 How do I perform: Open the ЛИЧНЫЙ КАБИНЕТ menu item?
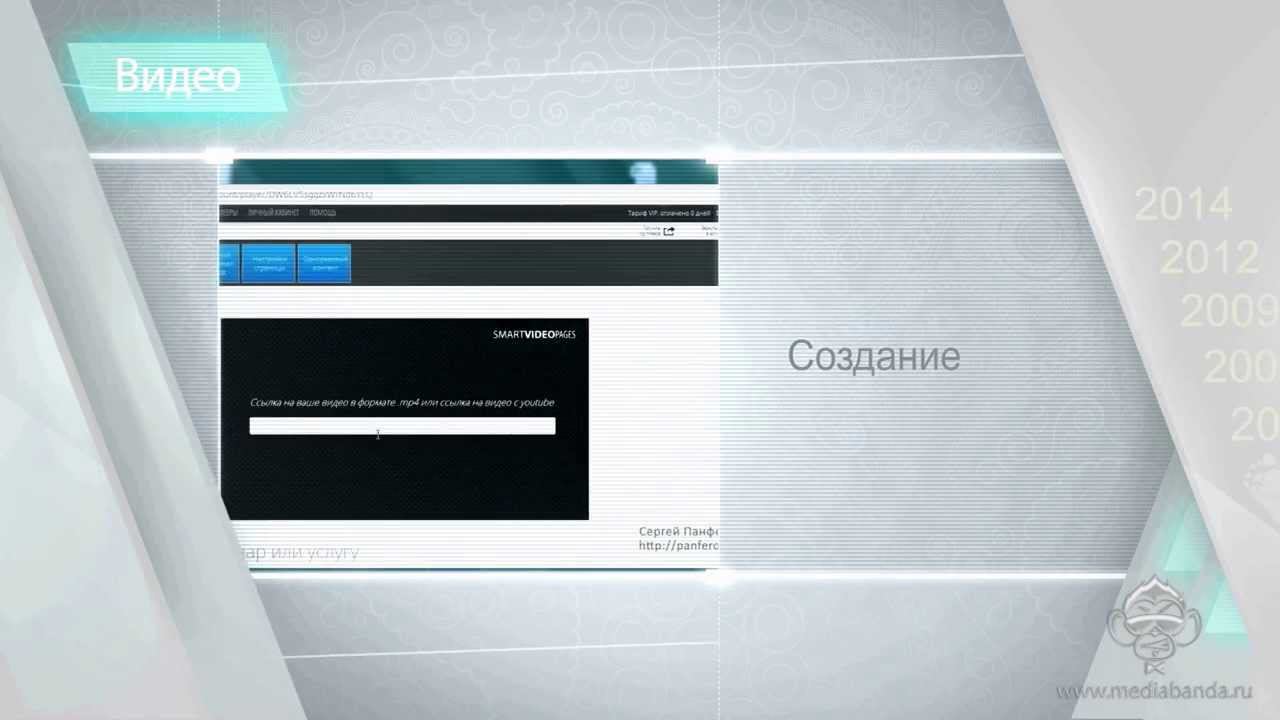coord(272,213)
